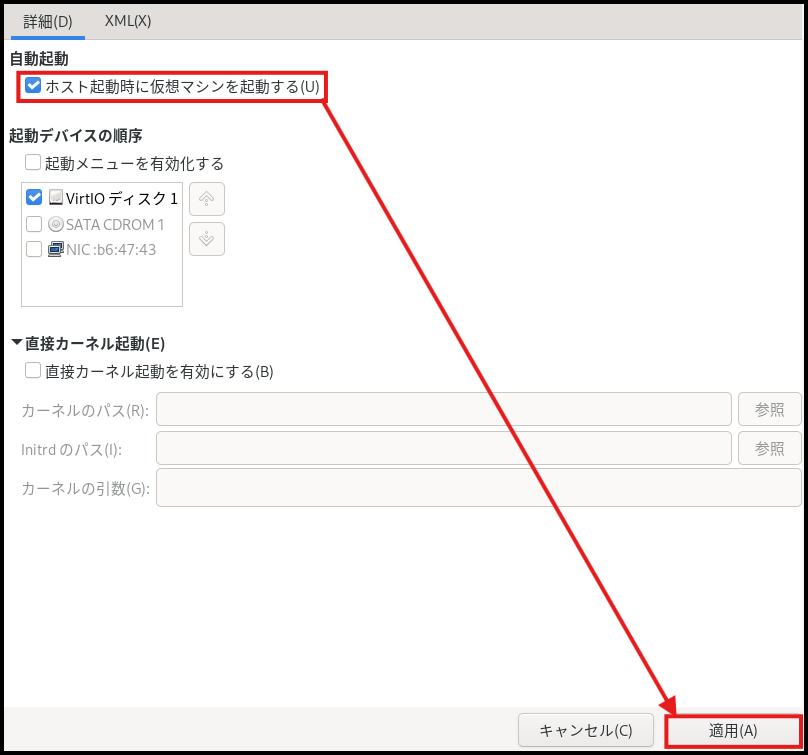Screen dimensions: 808x755
Task: Check the NIC :b6:47:43 boot device
Action: pyautogui.click(x=34, y=249)
